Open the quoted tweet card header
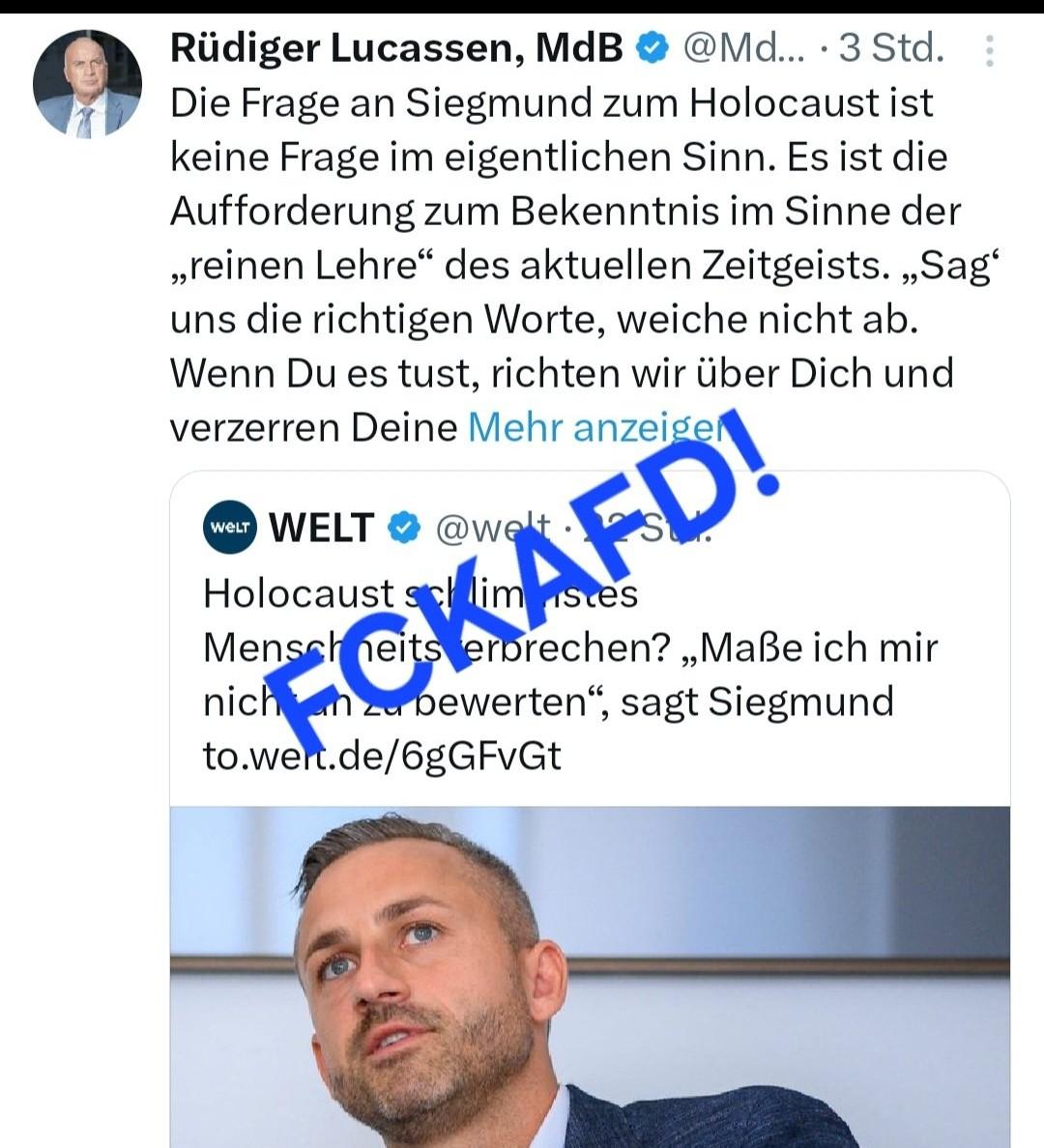 [x=457, y=528]
